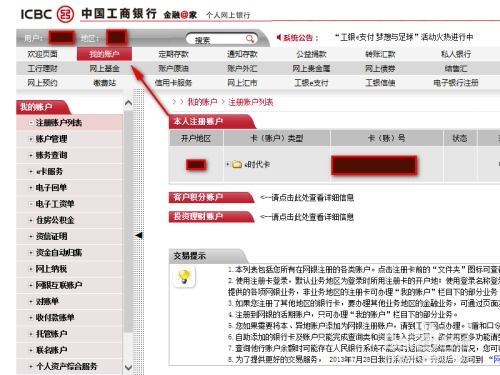Image resolution: width=500 pixels, height=375 pixels.
Task: Click the 我的账户 sidebar panel header
Action: tap(43, 107)
